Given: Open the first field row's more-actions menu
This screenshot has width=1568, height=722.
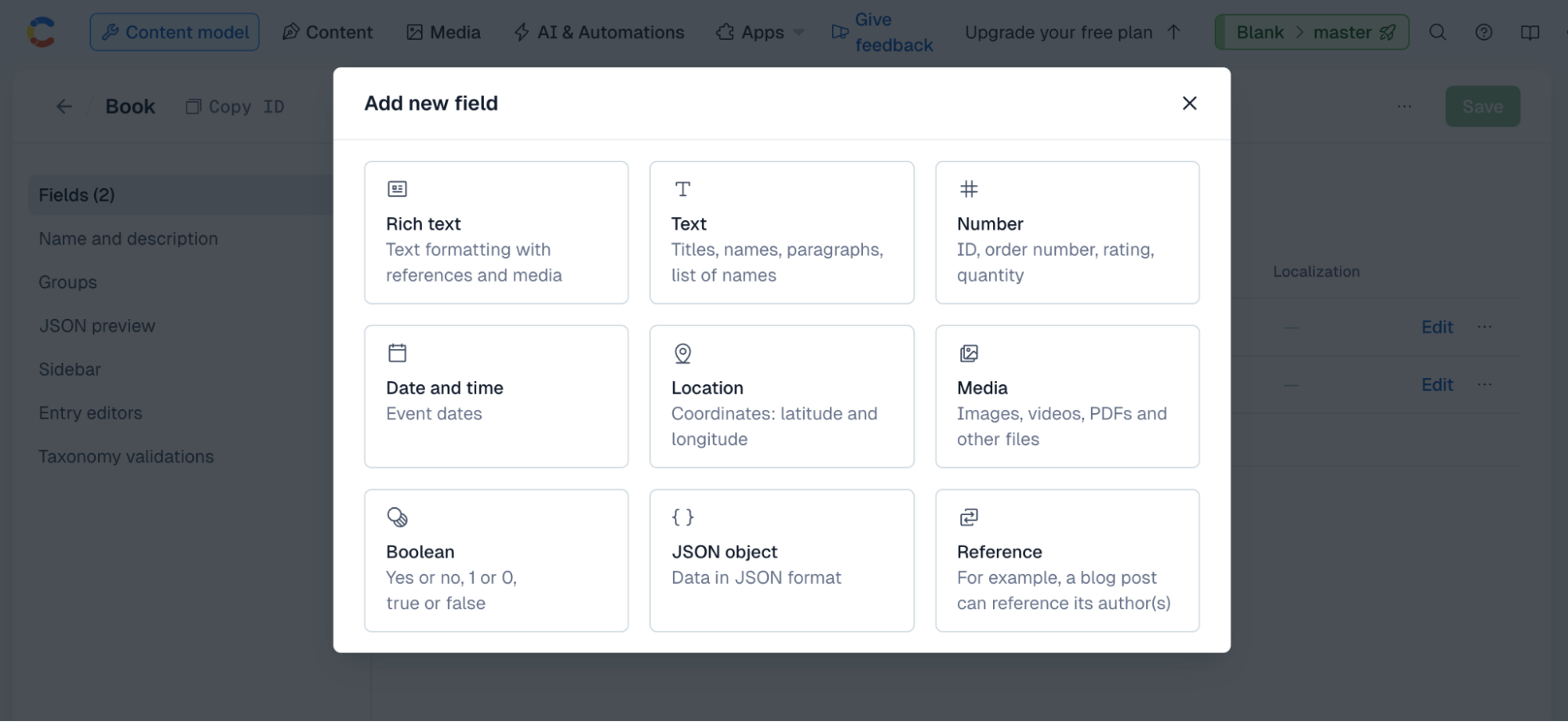Looking at the screenshot, I should coord(1484,327).
